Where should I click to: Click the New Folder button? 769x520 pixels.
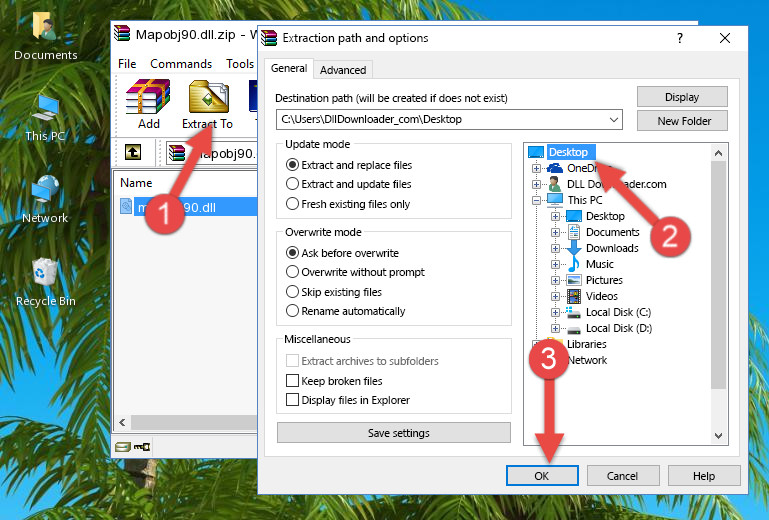click(x=682, y=121)
